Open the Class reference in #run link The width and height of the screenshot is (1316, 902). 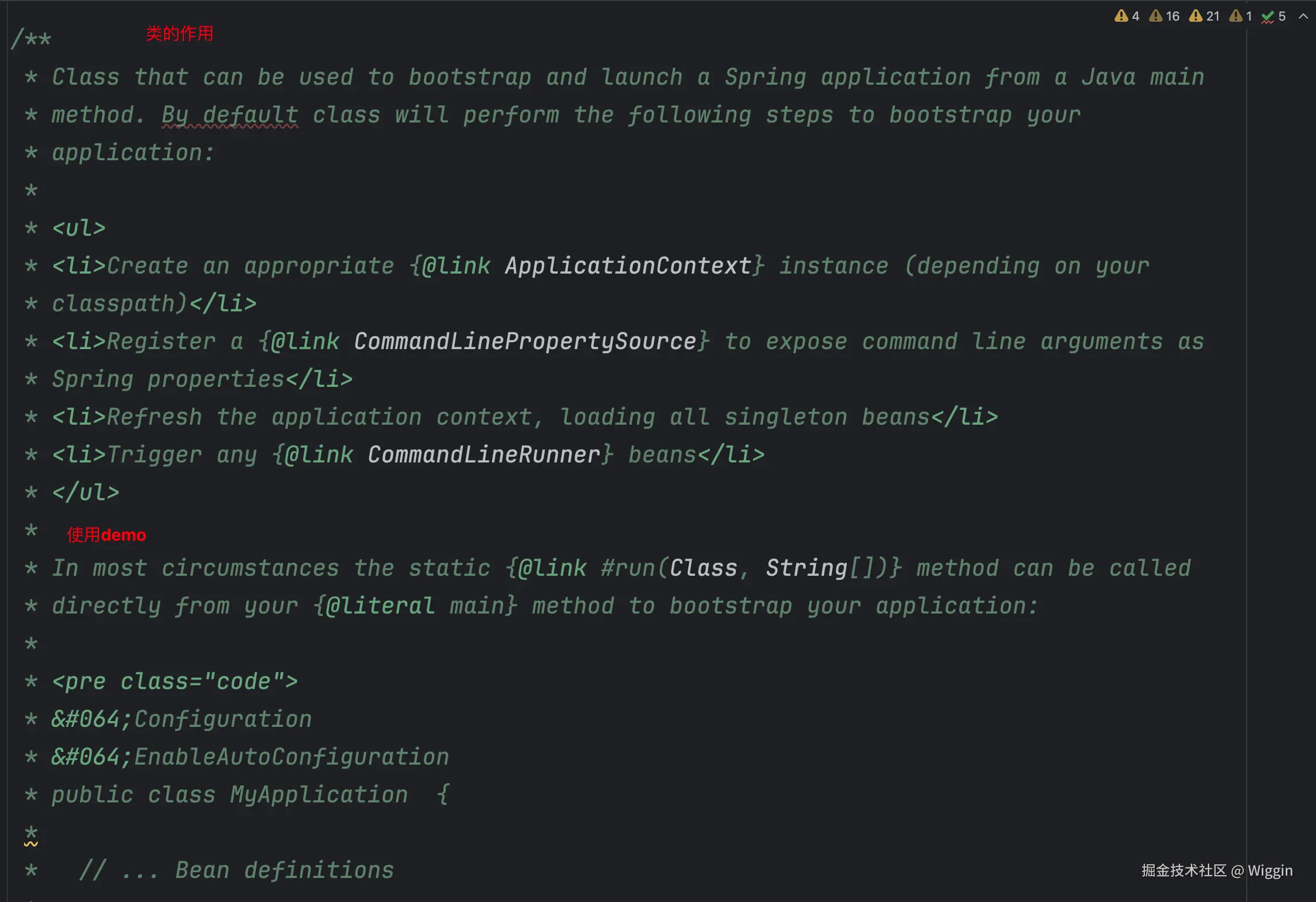[x=704, y=568]
